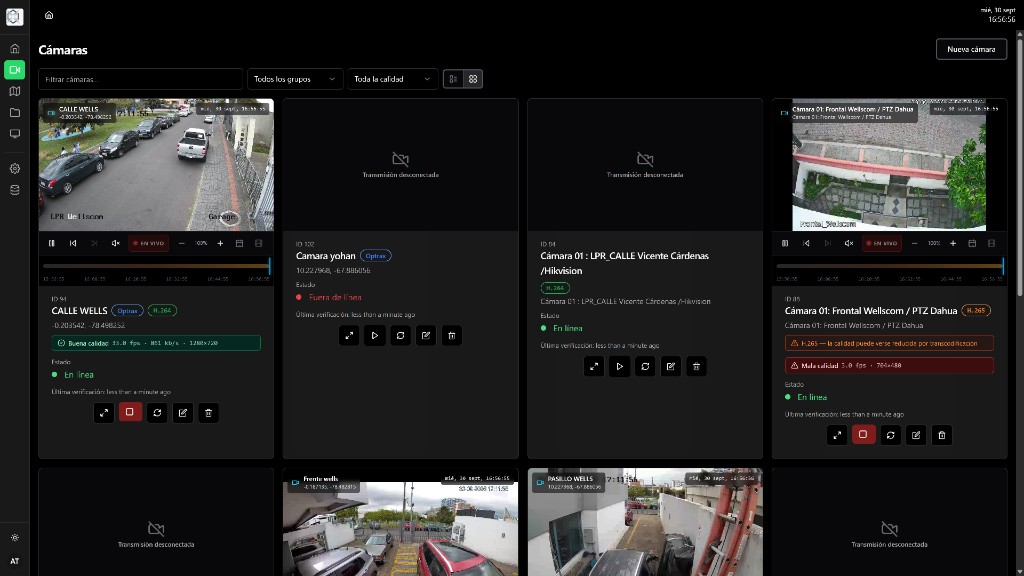Go to Home in the sidebar
This screenshot has width=1024, height=576.
14,49
